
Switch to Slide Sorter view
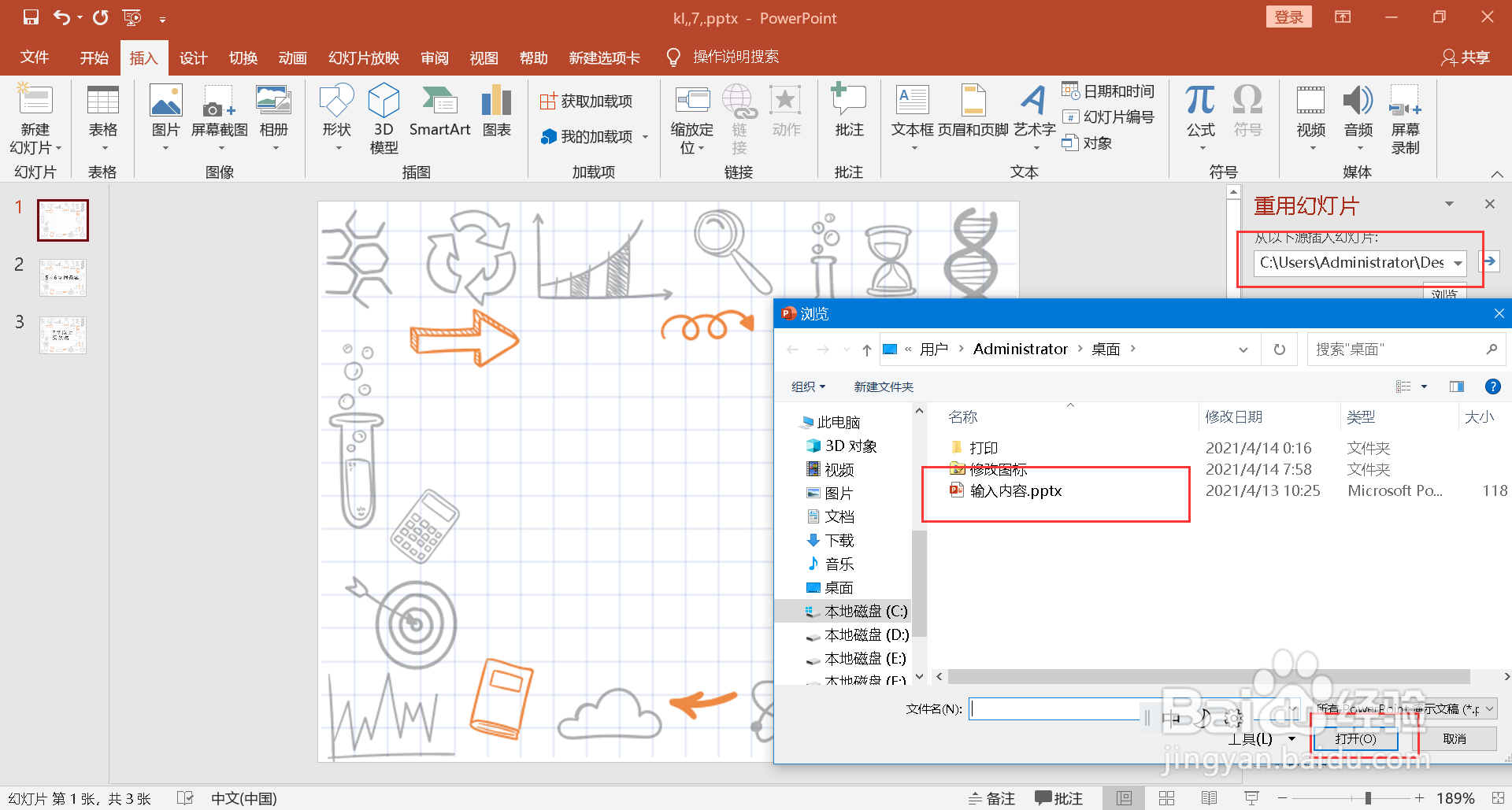(x=1167, y=798)
